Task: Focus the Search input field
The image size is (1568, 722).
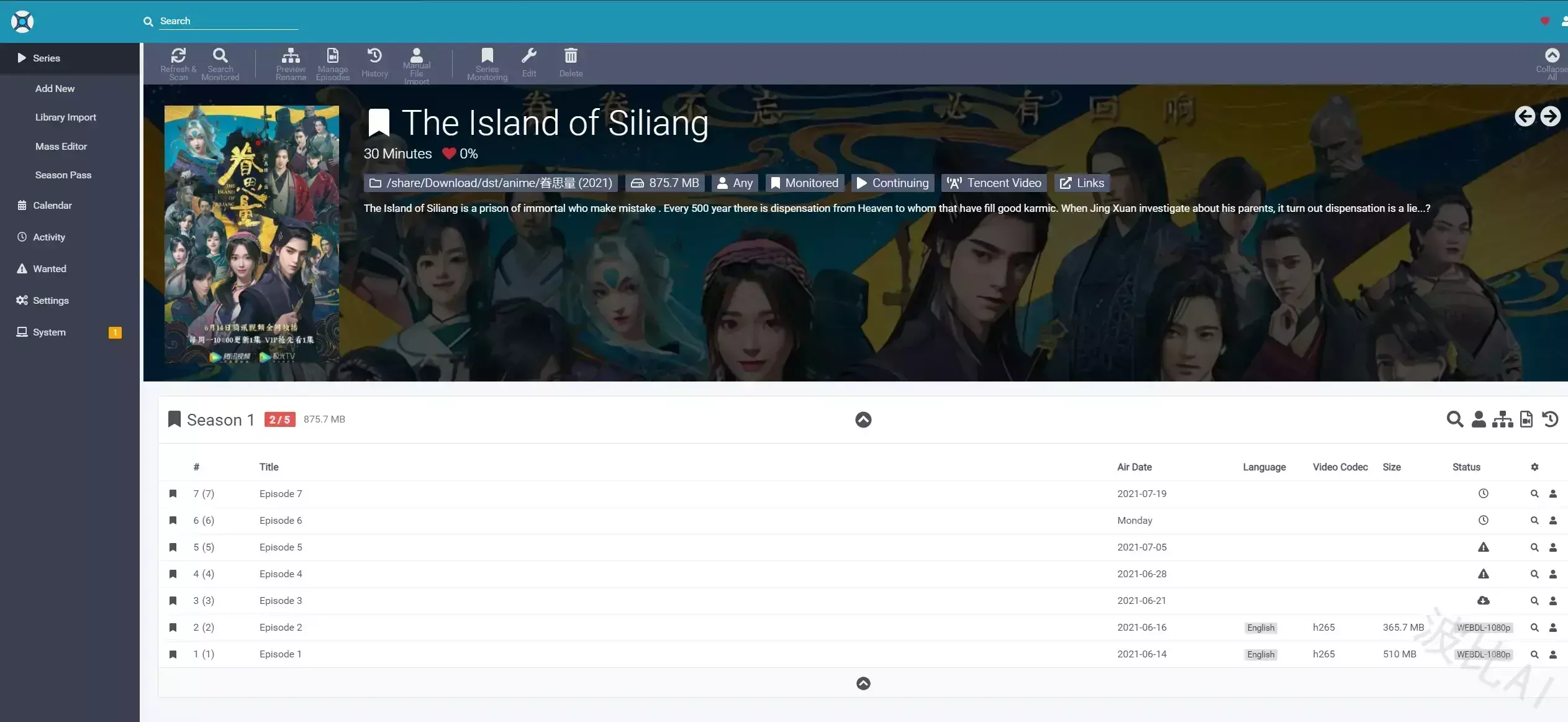Action: point(229,21)
